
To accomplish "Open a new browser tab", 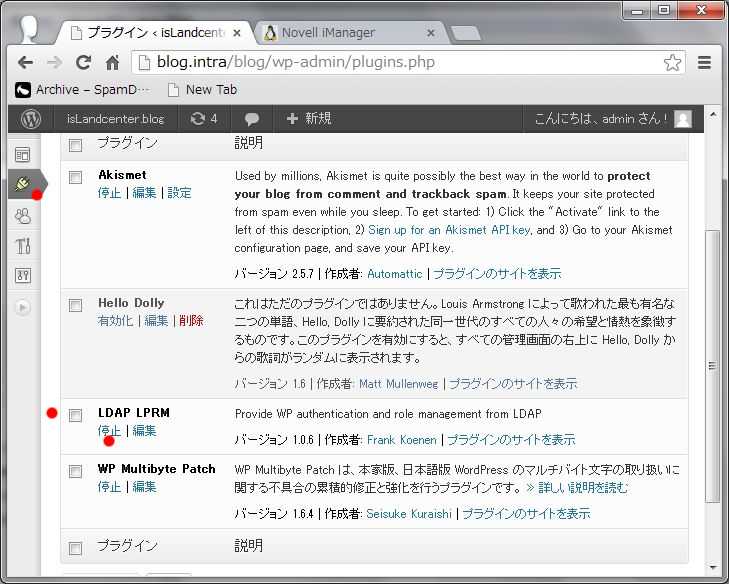I will pyautogui.click(x=465, y=33).
